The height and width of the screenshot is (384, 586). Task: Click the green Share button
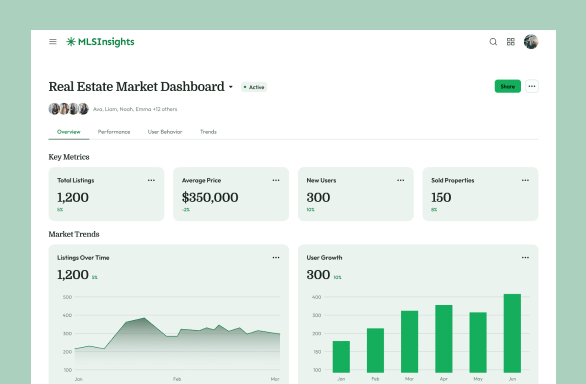pos(508,86)
